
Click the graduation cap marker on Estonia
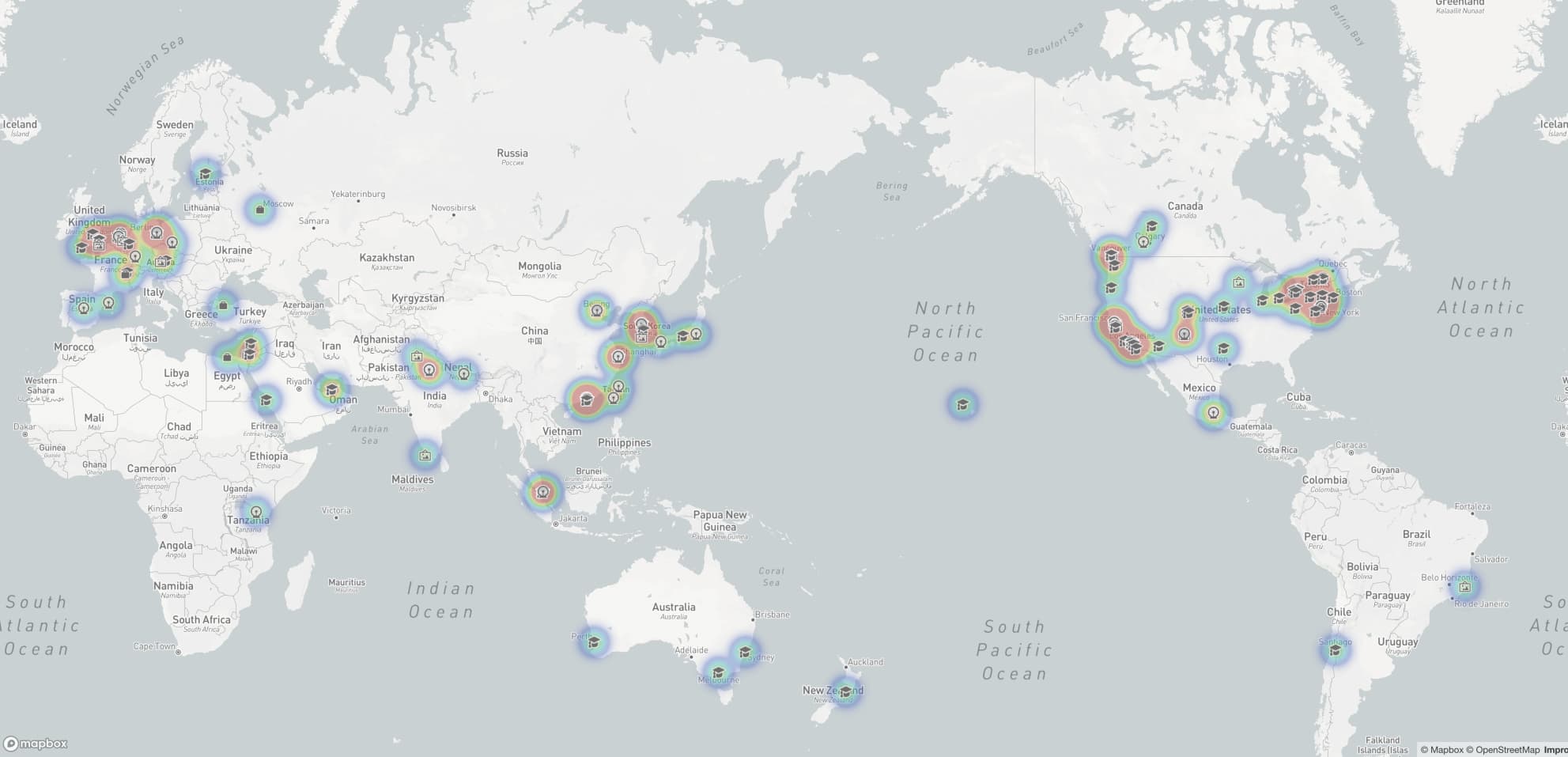point(206,174)
